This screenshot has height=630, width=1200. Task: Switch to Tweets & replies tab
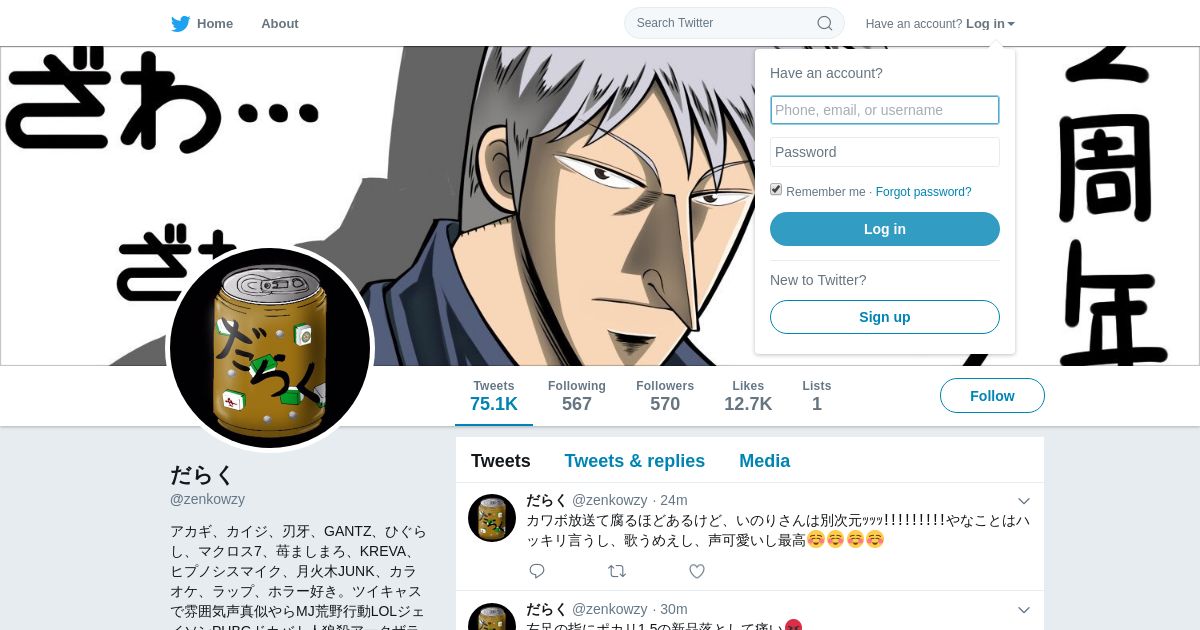(634, 461)
